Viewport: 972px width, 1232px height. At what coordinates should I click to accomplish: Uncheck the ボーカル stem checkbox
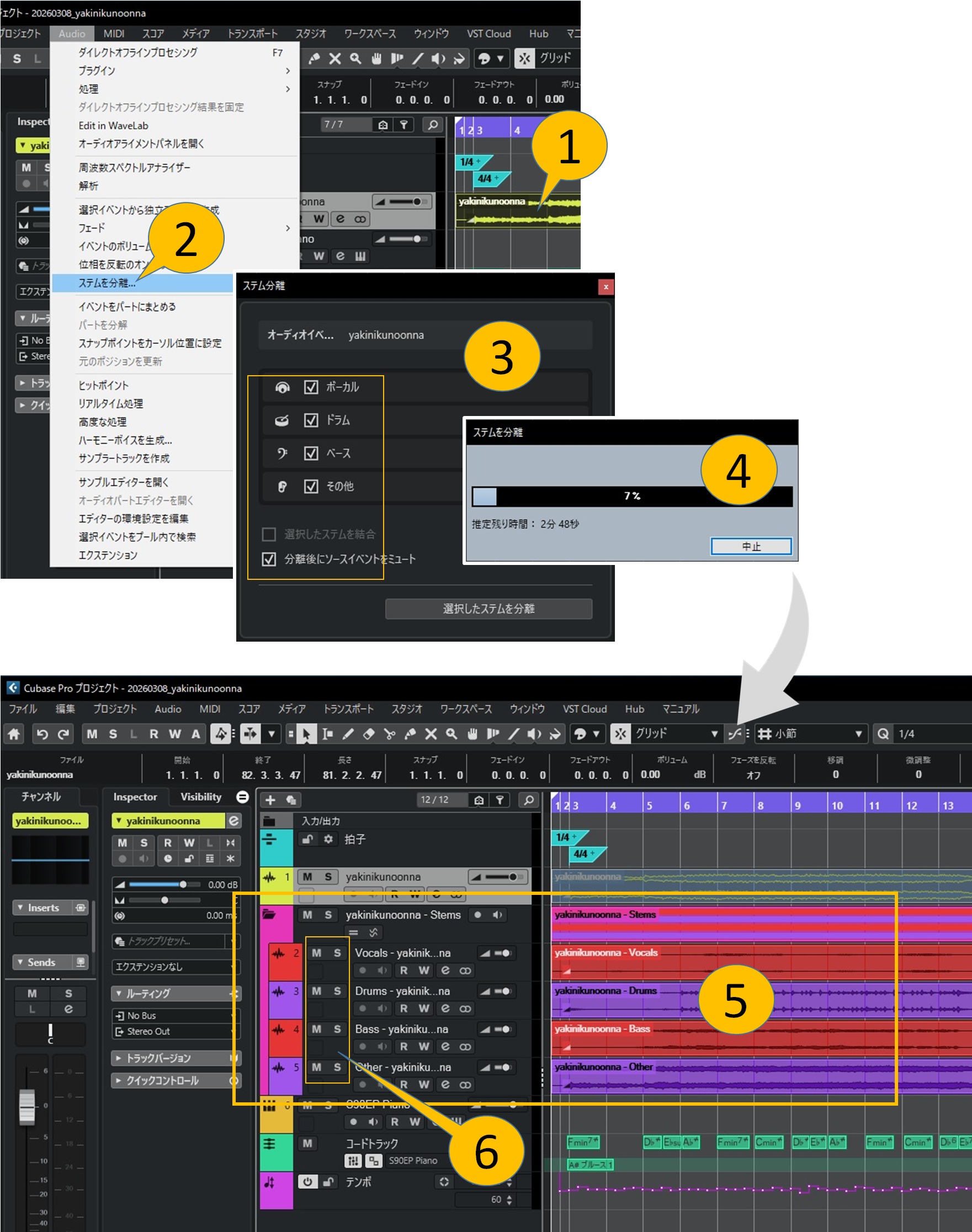pos(311,387)
